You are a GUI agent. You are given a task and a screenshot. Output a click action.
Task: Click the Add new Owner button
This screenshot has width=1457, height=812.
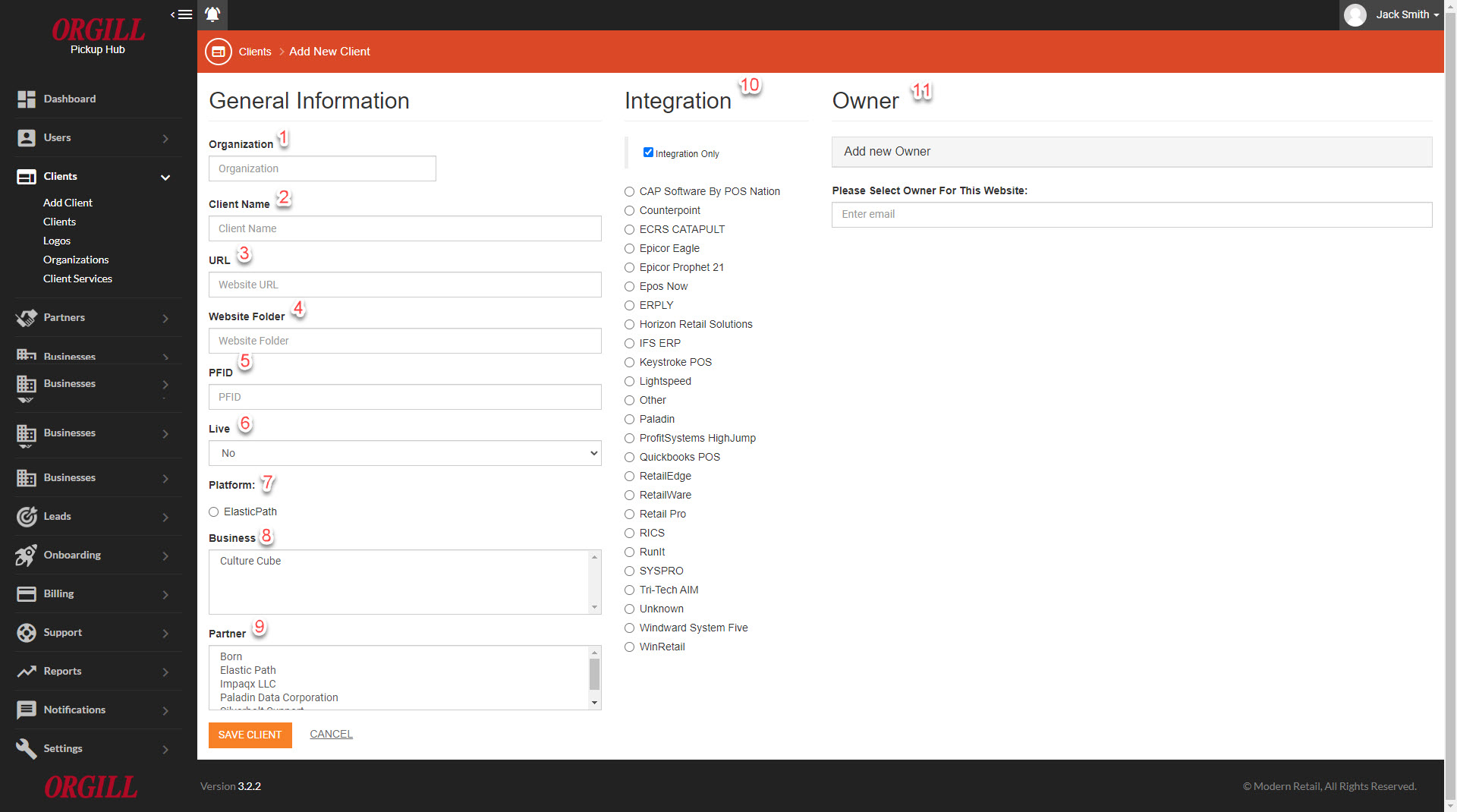coord(1131,152)
